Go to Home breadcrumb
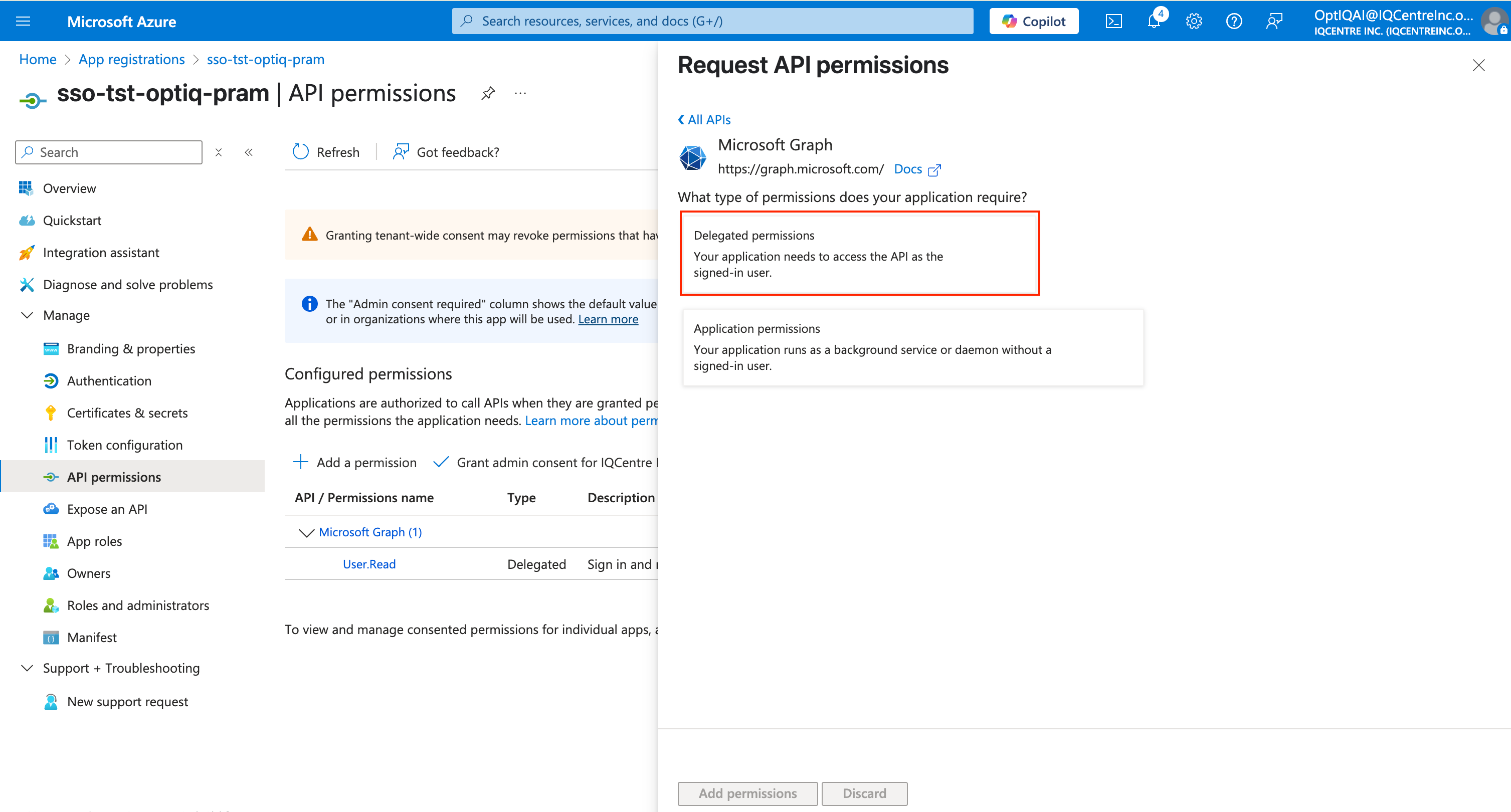Viewport: 1511px width, 812px height. coord(38,59)
